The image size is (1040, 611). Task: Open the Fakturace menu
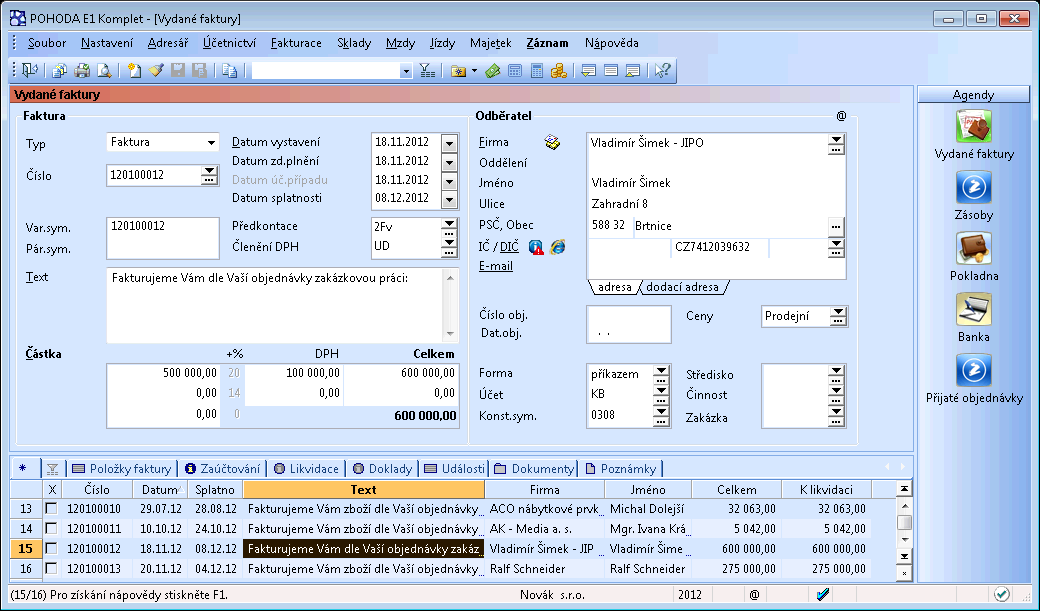[296, 43]
